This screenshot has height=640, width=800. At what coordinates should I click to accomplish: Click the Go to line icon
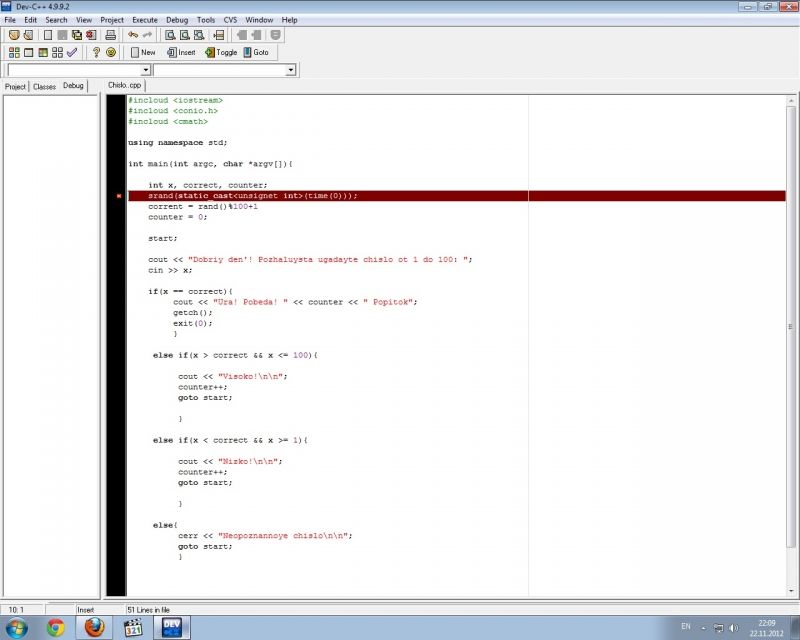point(219,35)
